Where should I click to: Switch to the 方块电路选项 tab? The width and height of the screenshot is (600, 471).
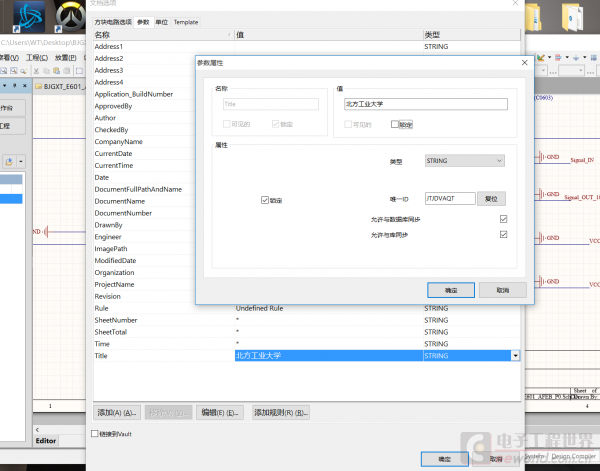(113, 22)
